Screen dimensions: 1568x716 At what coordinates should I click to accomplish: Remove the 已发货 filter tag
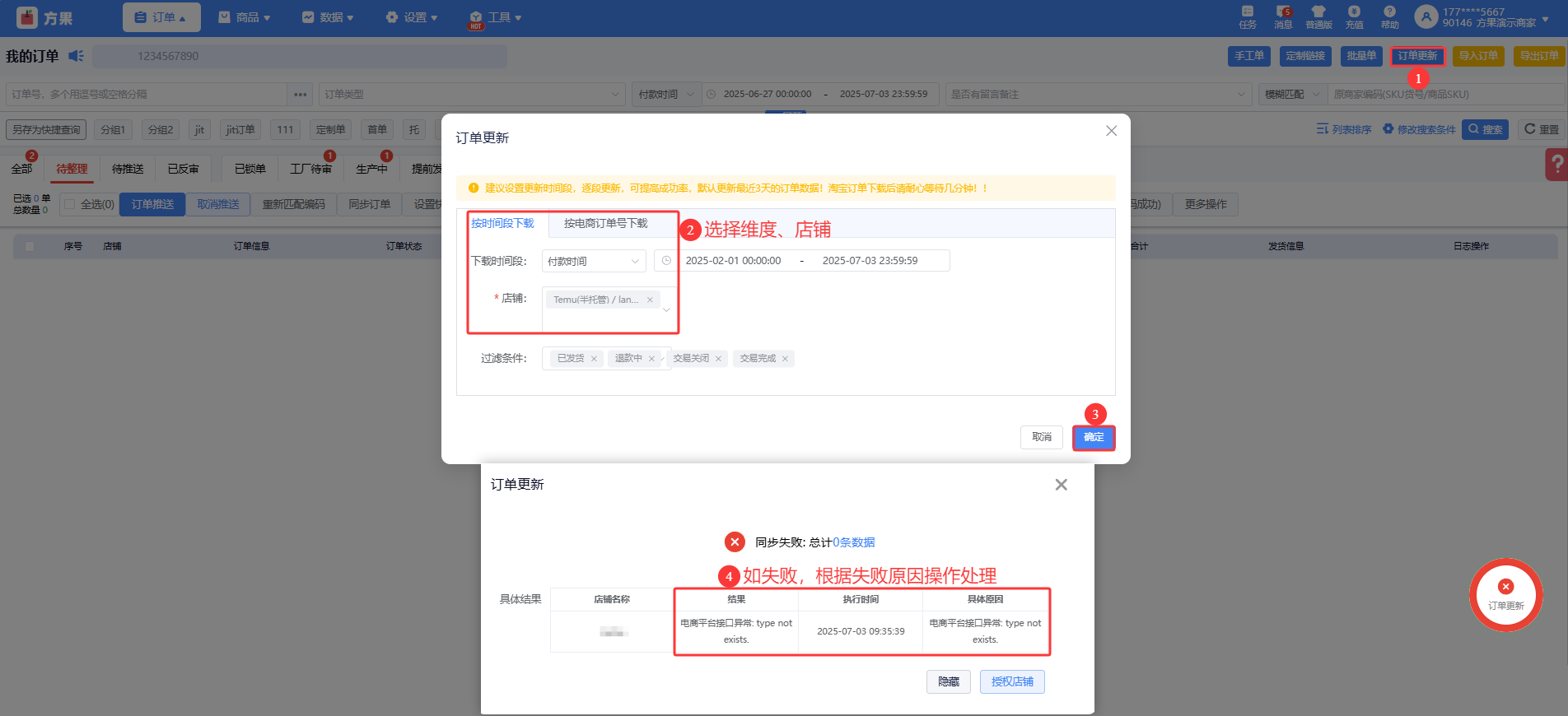[594, 359]
